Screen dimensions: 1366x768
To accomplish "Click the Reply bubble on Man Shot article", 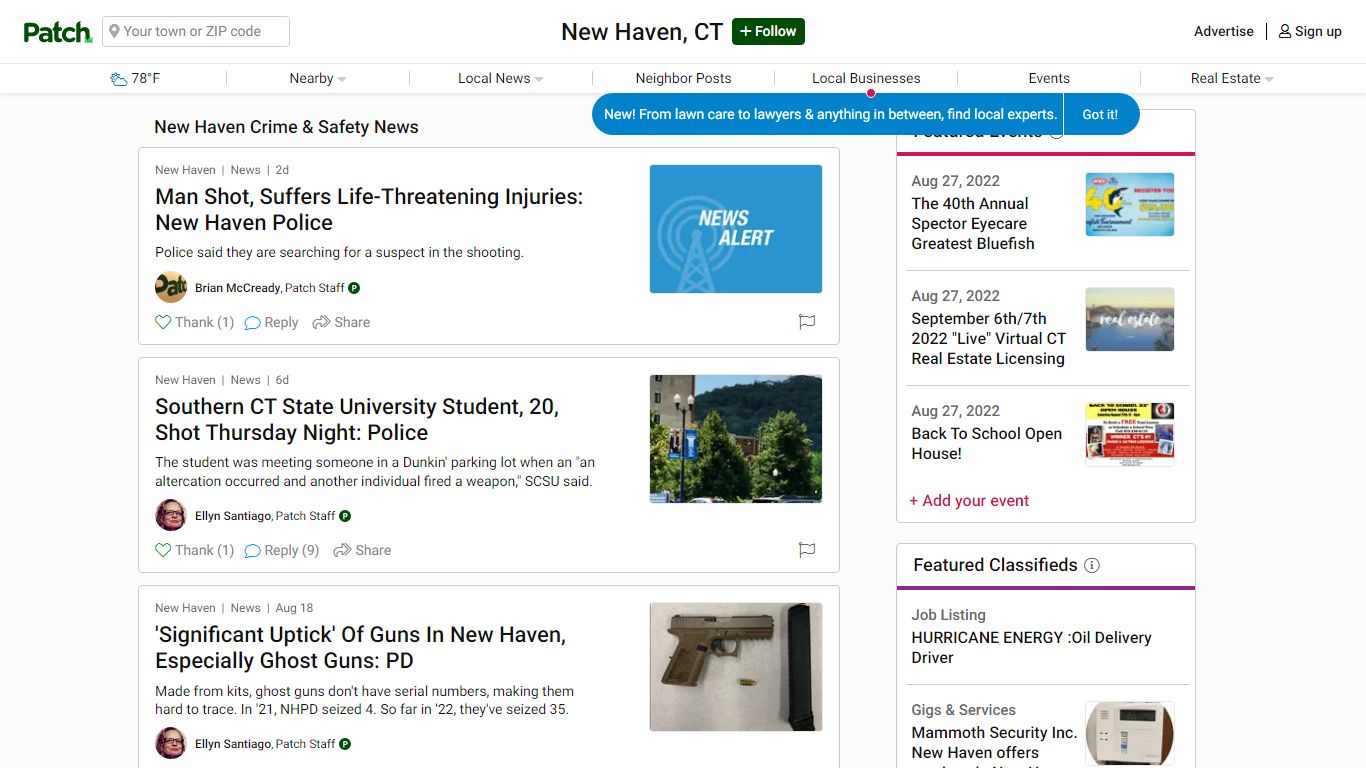I will (271, 322).
